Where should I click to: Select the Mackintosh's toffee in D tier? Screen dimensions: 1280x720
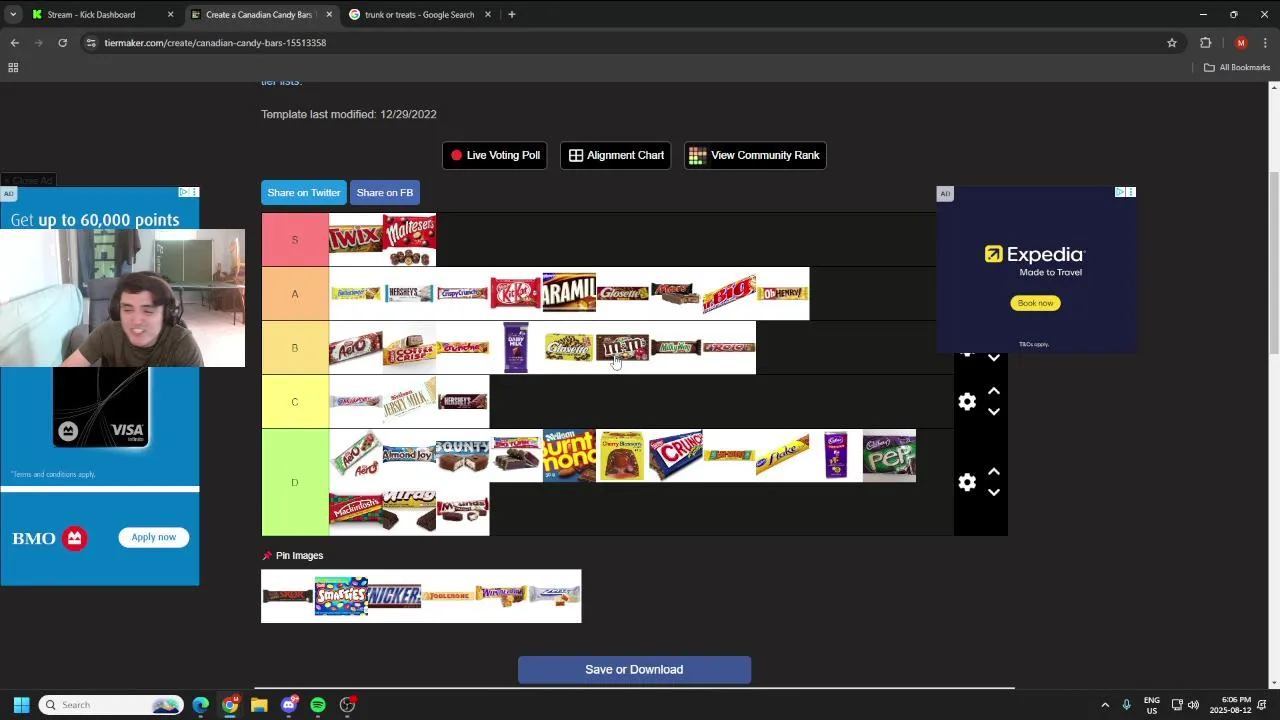(x=355, y=509)
